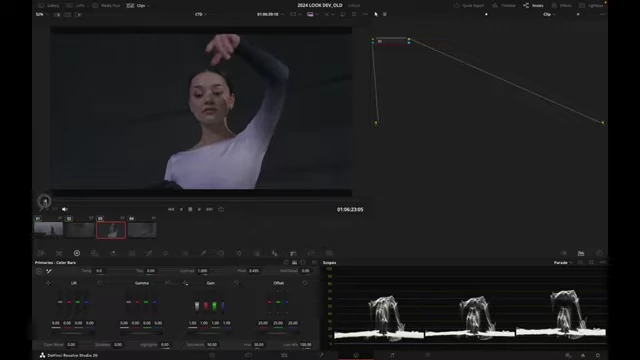Play the clip in reverse
Screen dimensions: 640x360
click(x=181, y=209)
